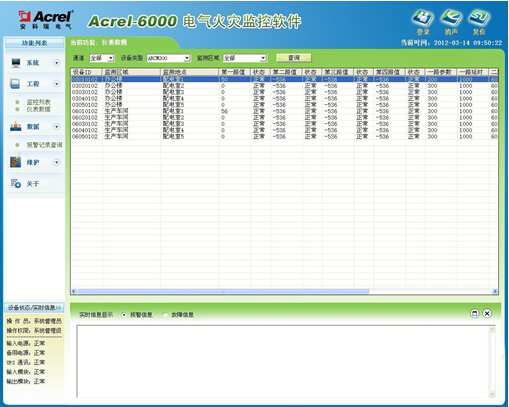Close the real-time info panel
This screenshot has height=407, width=509.
point(487,313)
